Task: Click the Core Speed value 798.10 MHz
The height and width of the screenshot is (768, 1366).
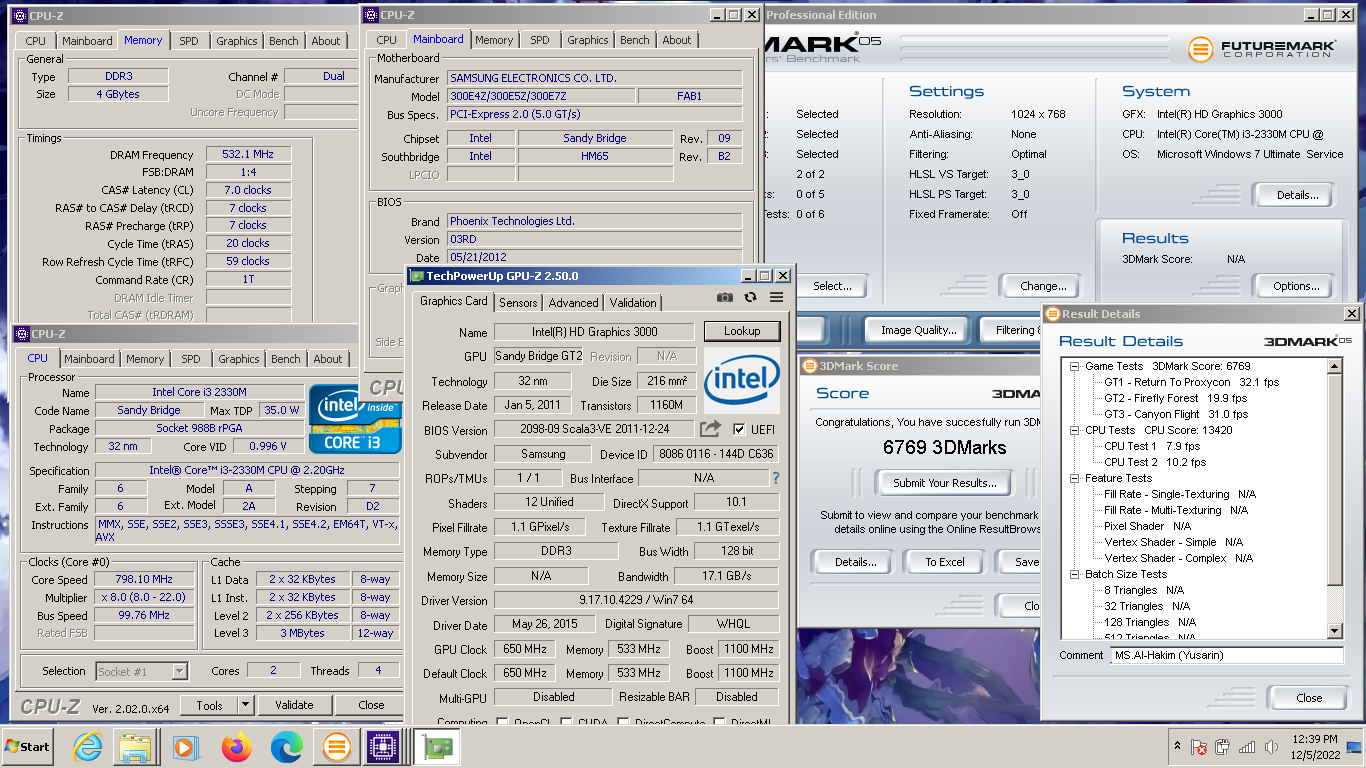Action: pyautogui.click(x=144, y=579)
